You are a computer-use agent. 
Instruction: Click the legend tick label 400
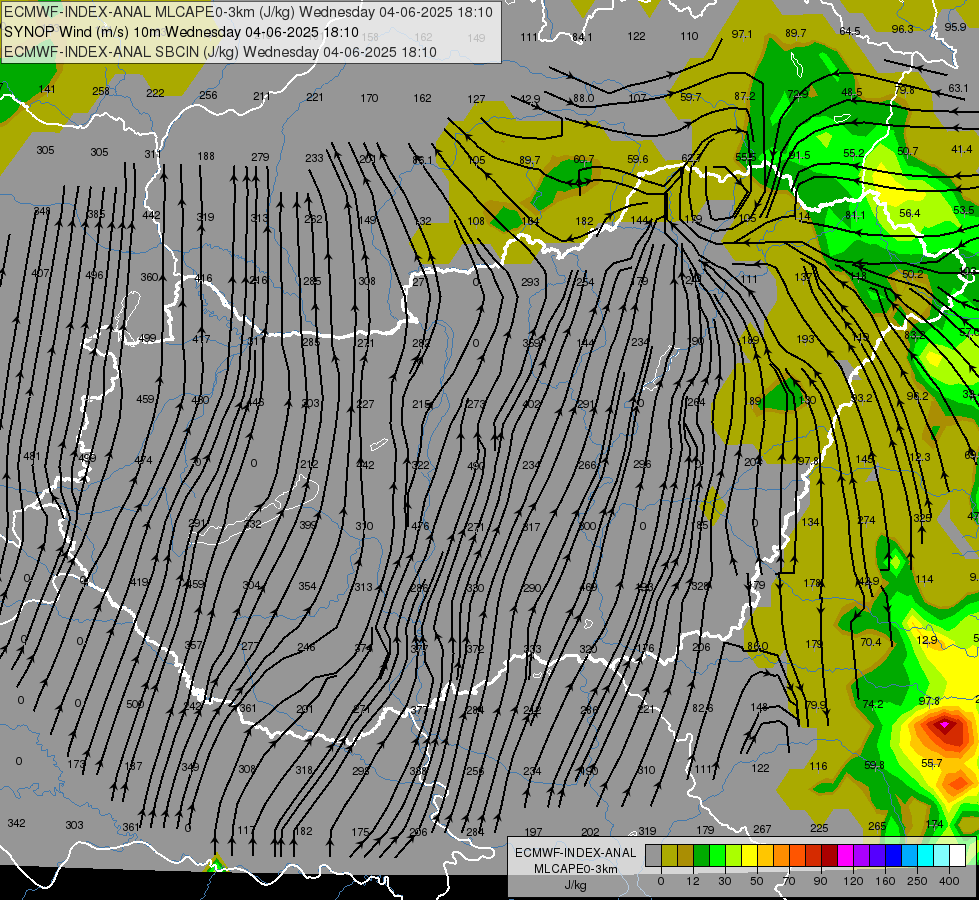[x=949, y=881]
